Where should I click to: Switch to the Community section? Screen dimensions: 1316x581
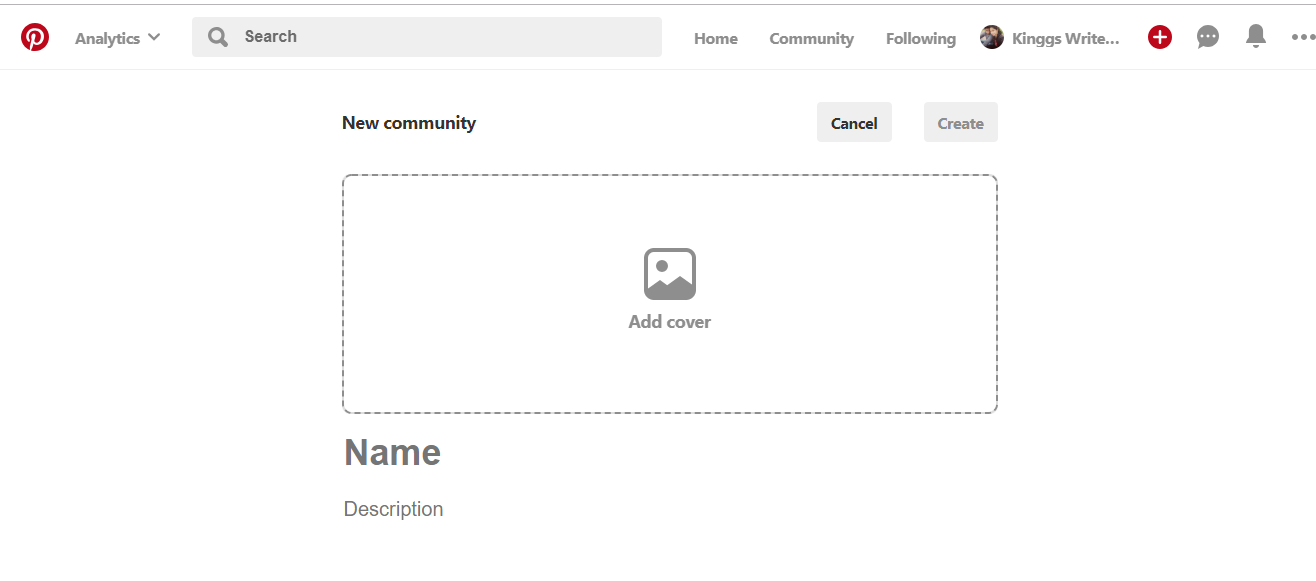[811, 38]
